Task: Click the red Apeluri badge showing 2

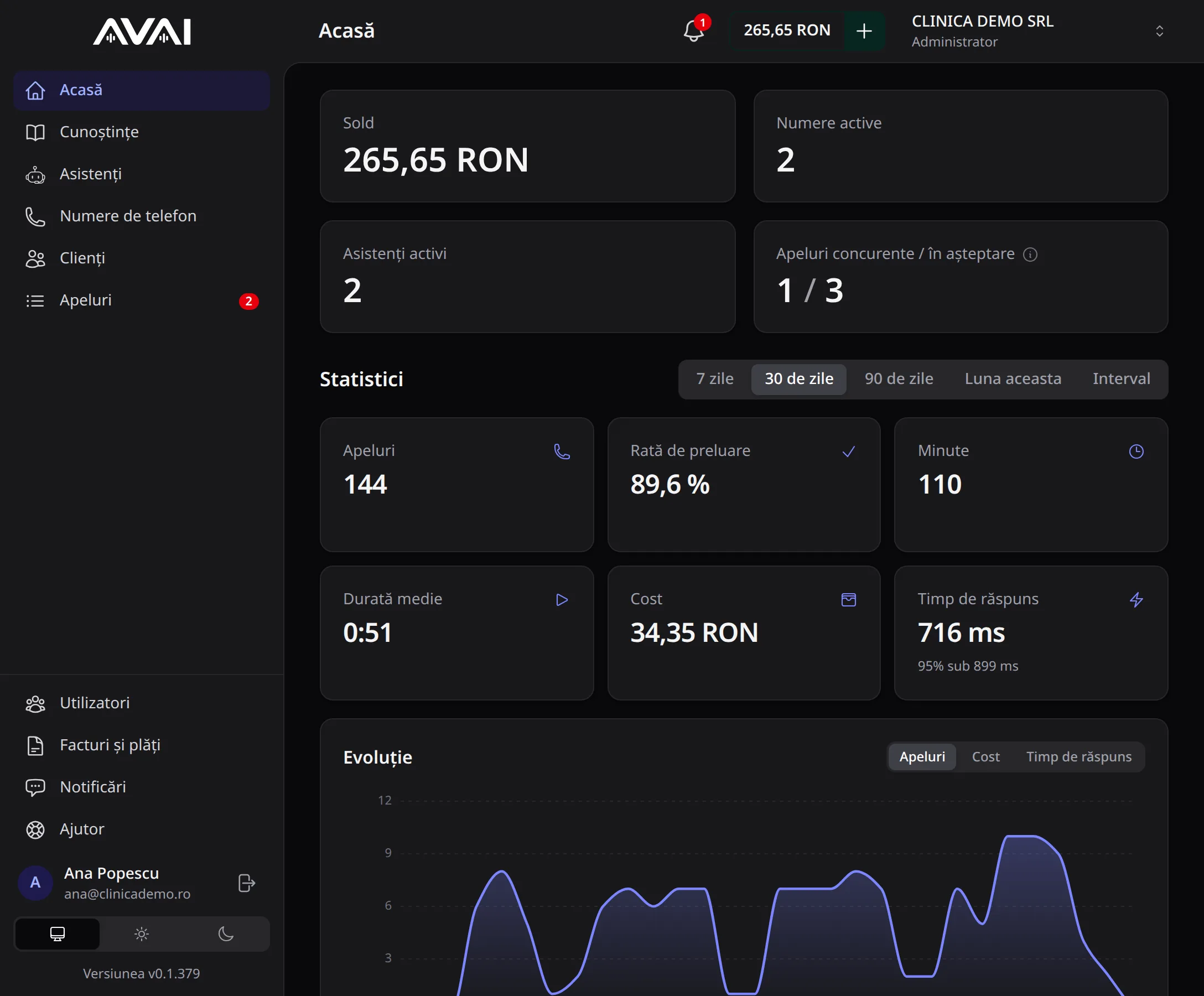Action: pyautogui.click(x=249, y=301)
